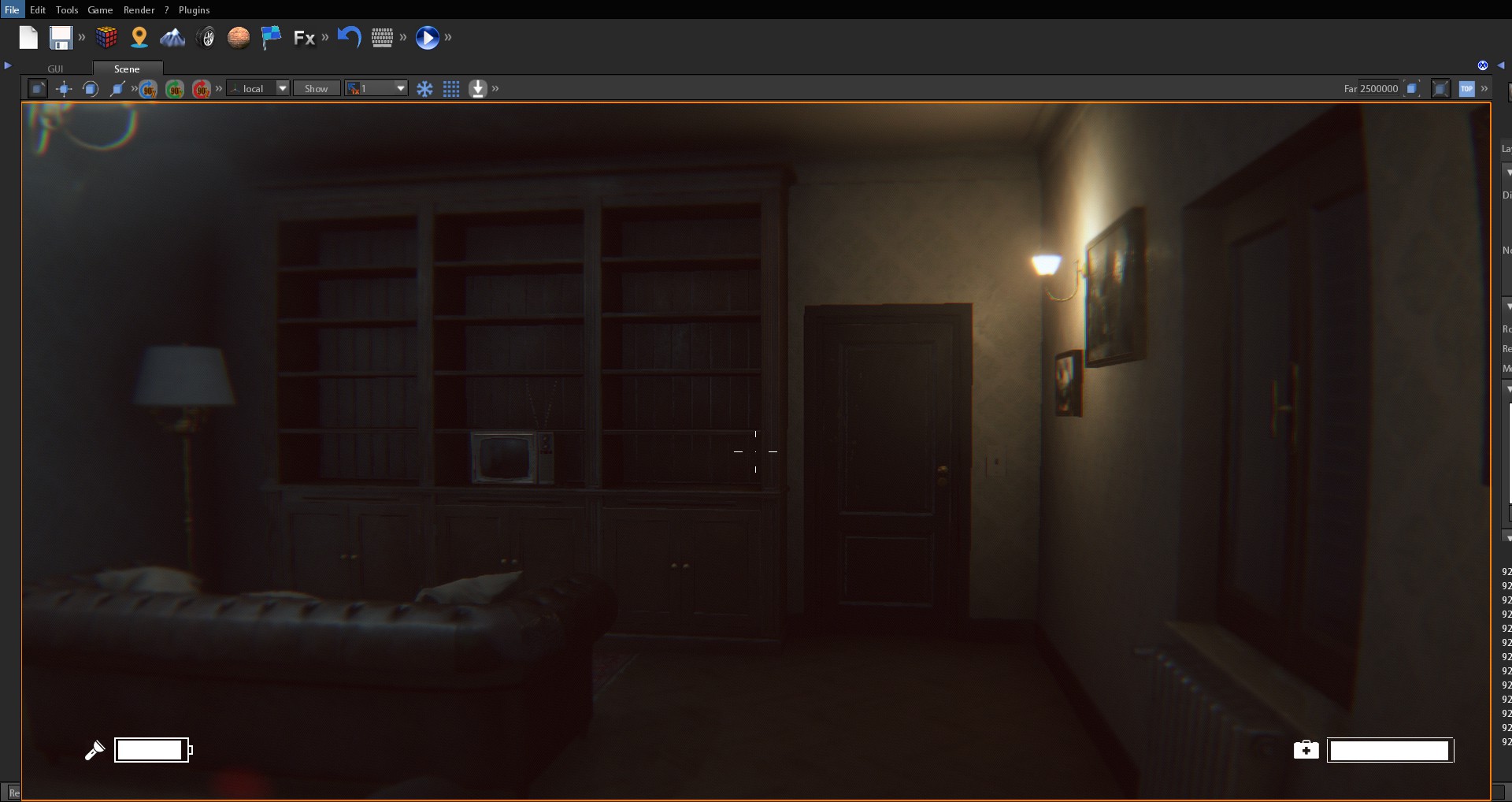Open the Render menu
Screen dimensions: 1512x802
tap(139, 9)
